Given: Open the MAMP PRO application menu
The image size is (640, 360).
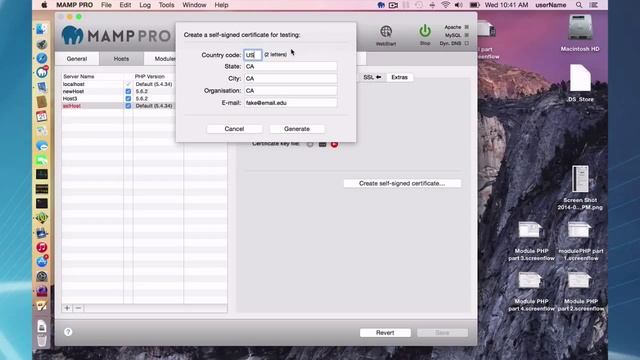Looking at the screenshot, I should pyautogui.click(x=74, y=5).
